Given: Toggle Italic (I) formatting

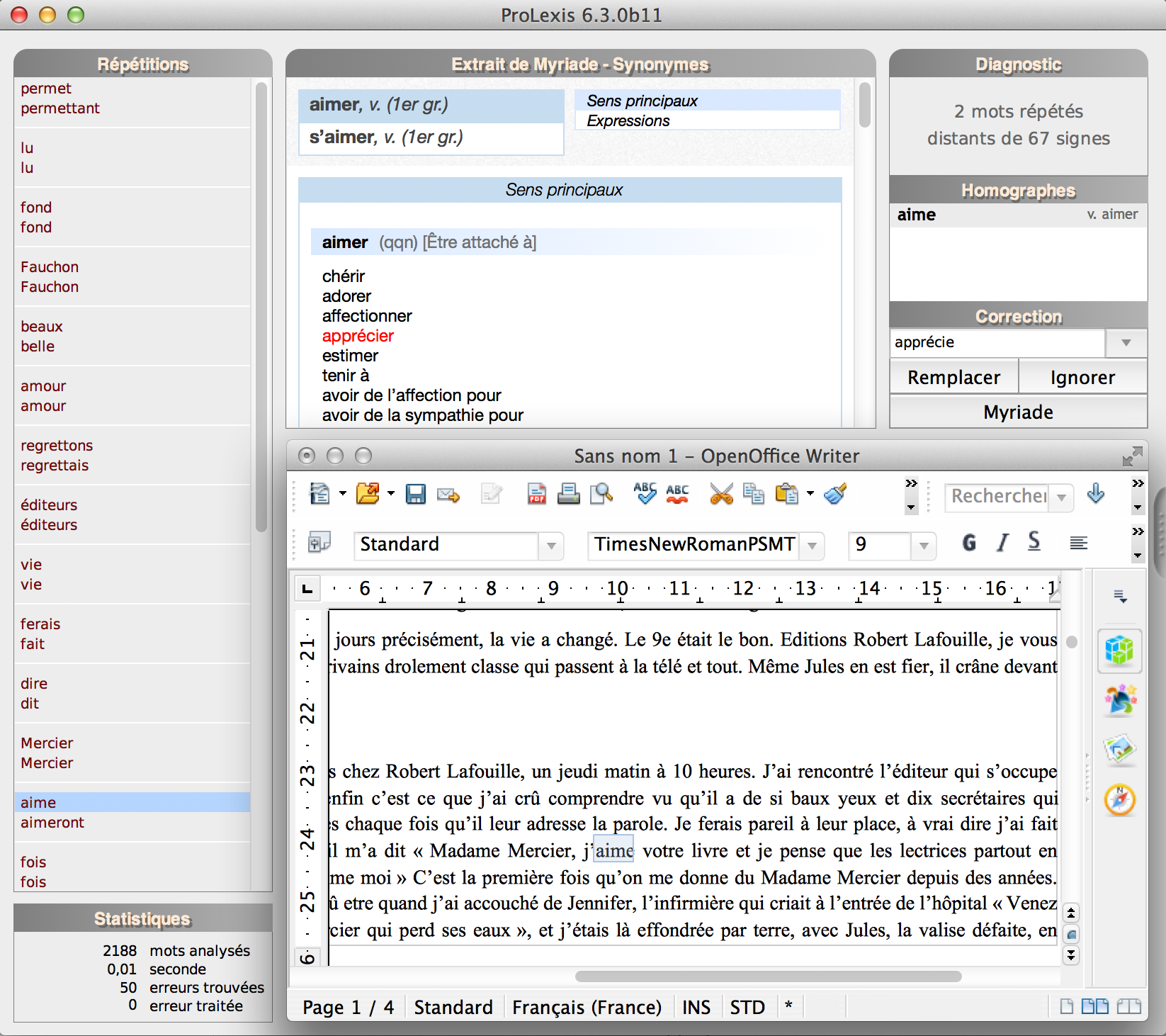Looking at the screenshot, I should click(1002, 543).
